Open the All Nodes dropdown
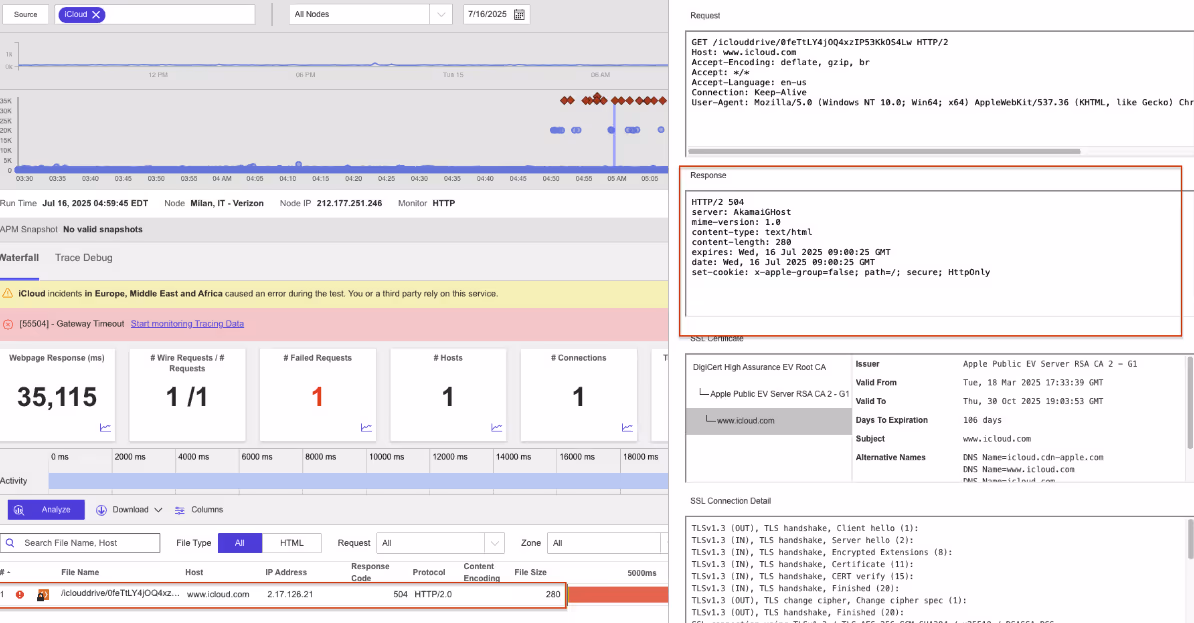Image resolution: width=1194 pixels, height=623 pixels. pyautogui.click(x=370, y=14)
